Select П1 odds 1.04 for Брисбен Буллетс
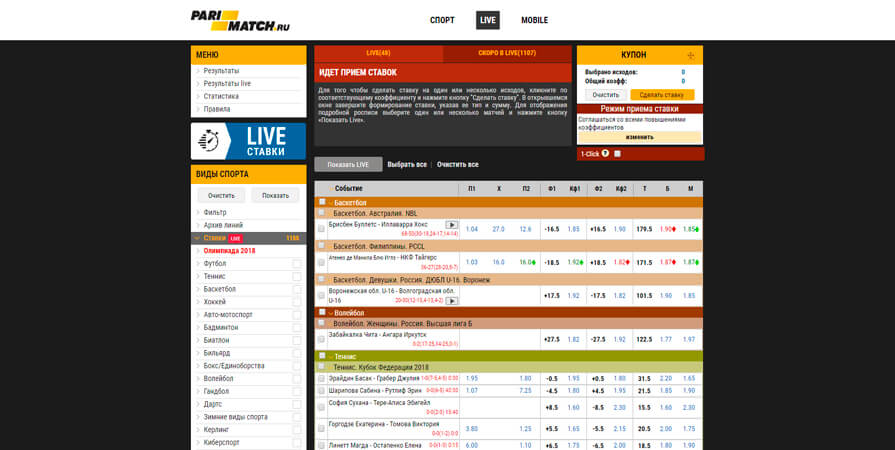The width and height of the screenshot is (895, 450). (x=472, y=229)
